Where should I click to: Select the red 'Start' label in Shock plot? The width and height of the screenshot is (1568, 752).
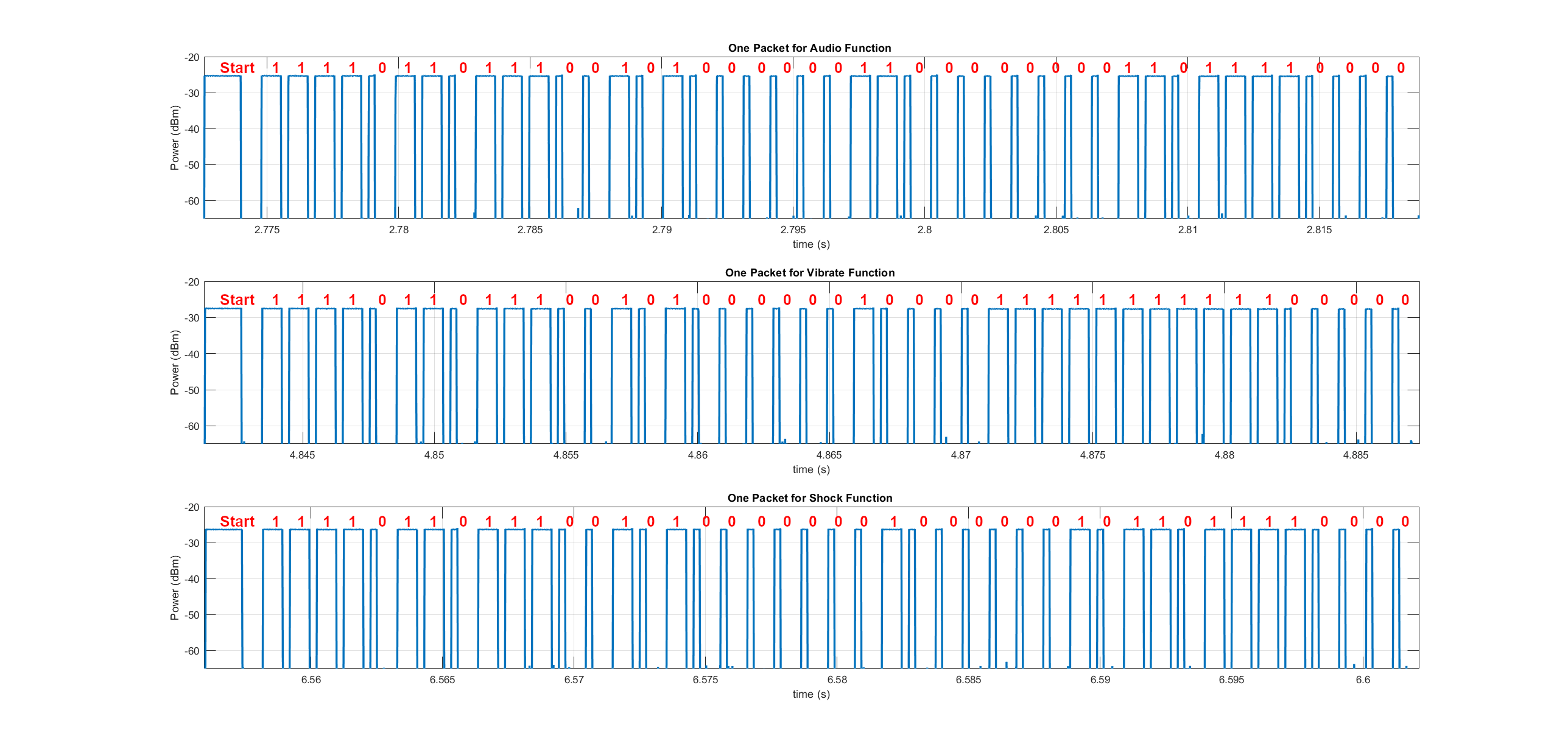(x=237, y=522)
